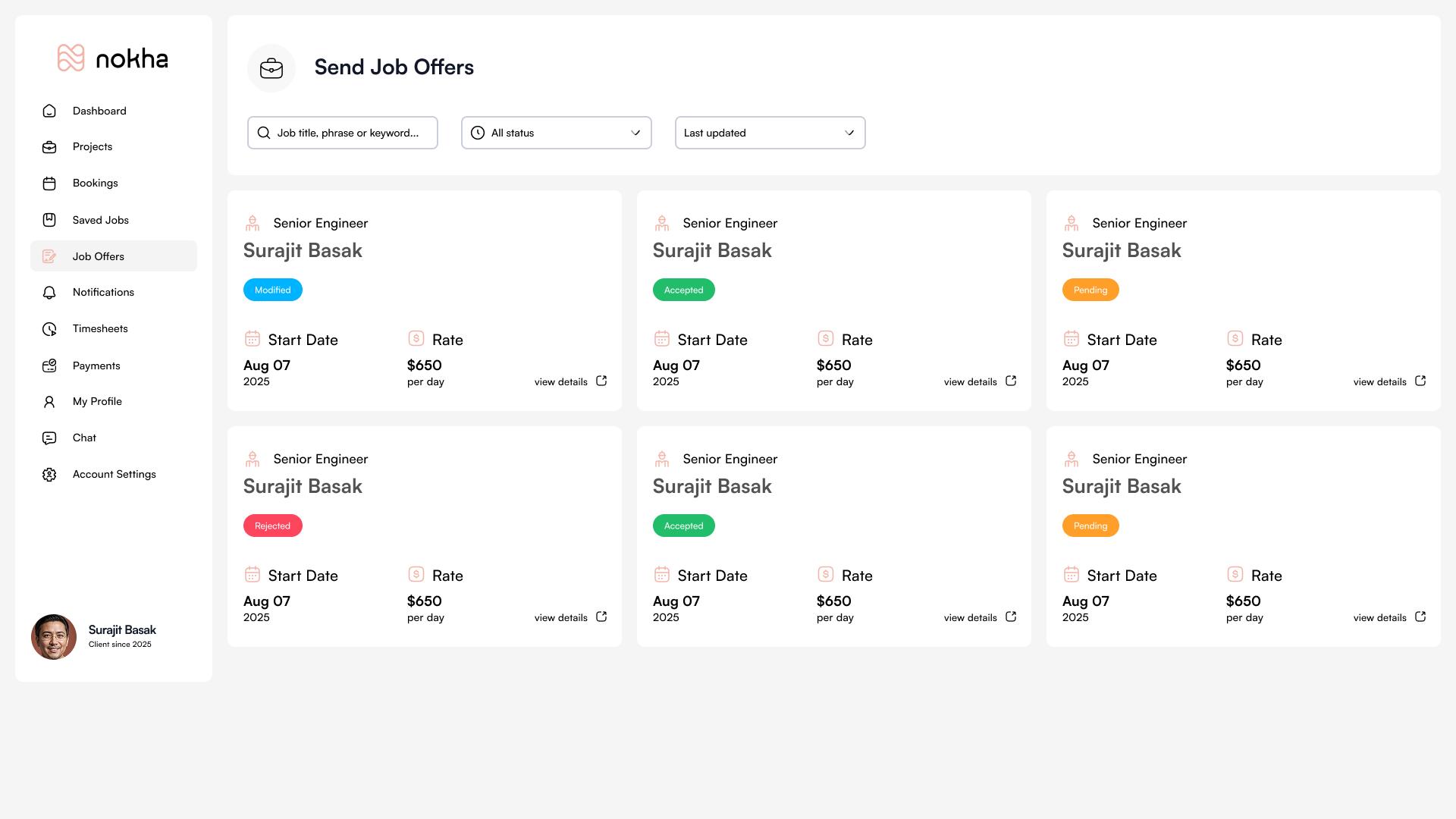The height and width of the screenshot is (819, 1456).
Task: Switch to Job Offers in the sidebar
Action: pyautogui.click(x=98, y=256)
